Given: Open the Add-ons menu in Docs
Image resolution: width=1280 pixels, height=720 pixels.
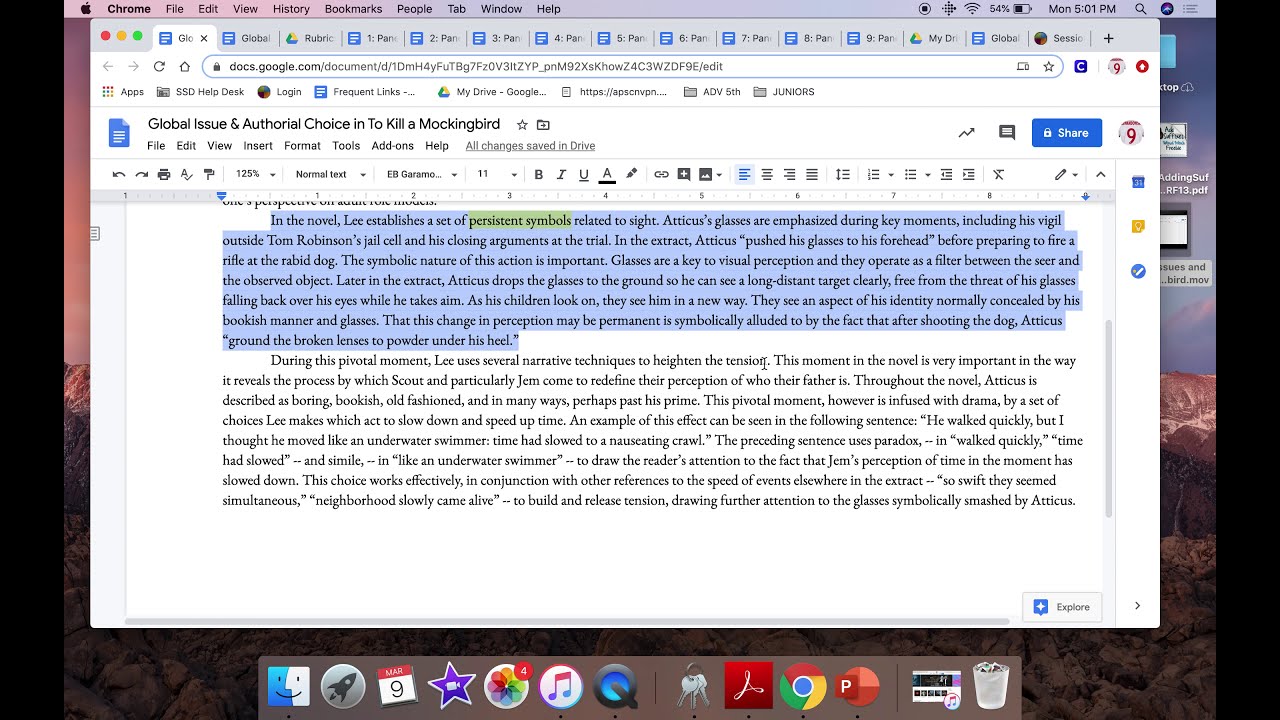Looking at the screenshot, I should click(392, 146).
